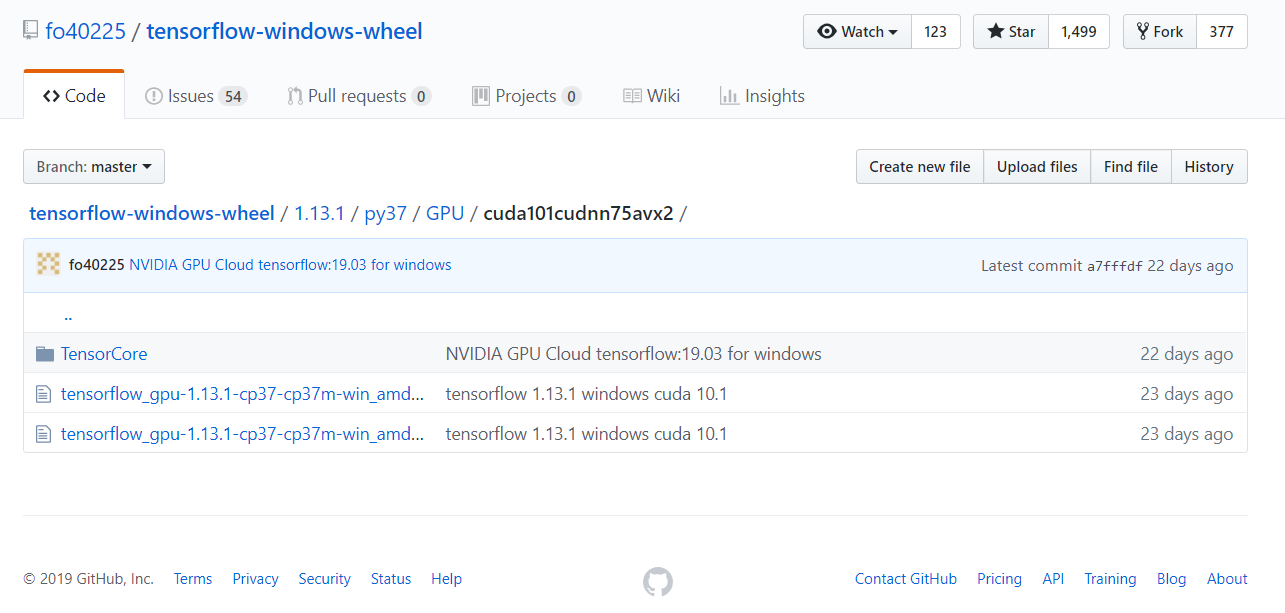Open the Wiki tab
1285x613 pixels.
pyautogui.click(x=651, y=96)
